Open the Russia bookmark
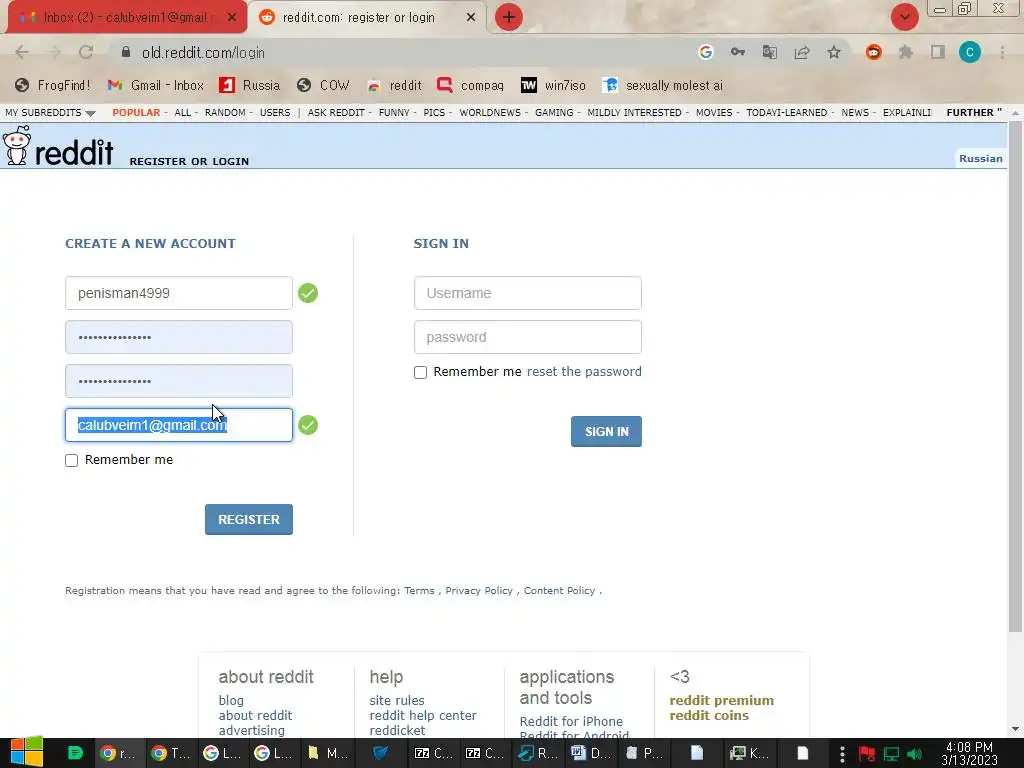Image resolution: width=1024 pixels, height=768 pixels. pyautogui.click(x=249, y=85)
